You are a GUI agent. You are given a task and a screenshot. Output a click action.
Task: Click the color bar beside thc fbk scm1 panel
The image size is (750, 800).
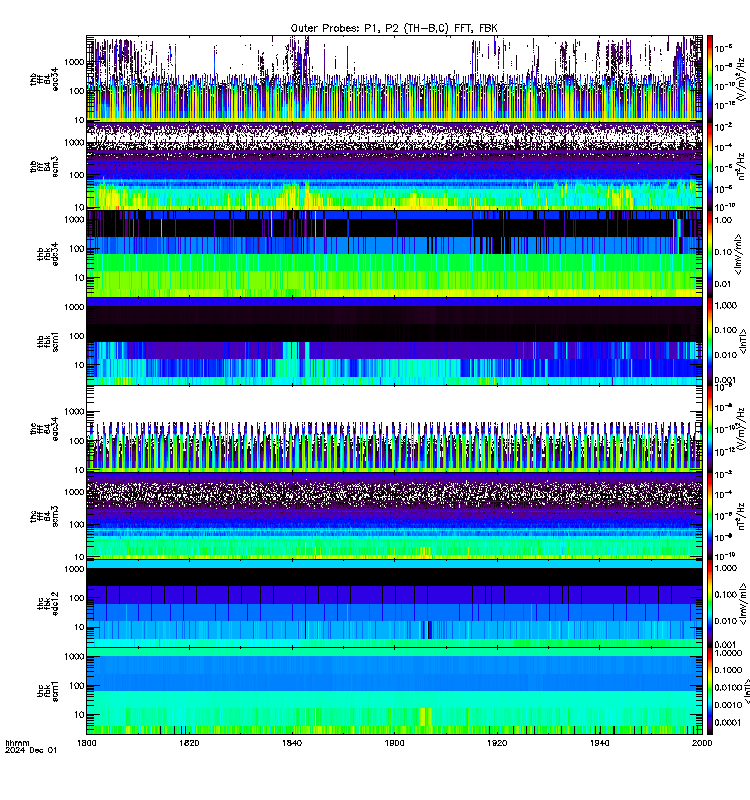[710, 691]
